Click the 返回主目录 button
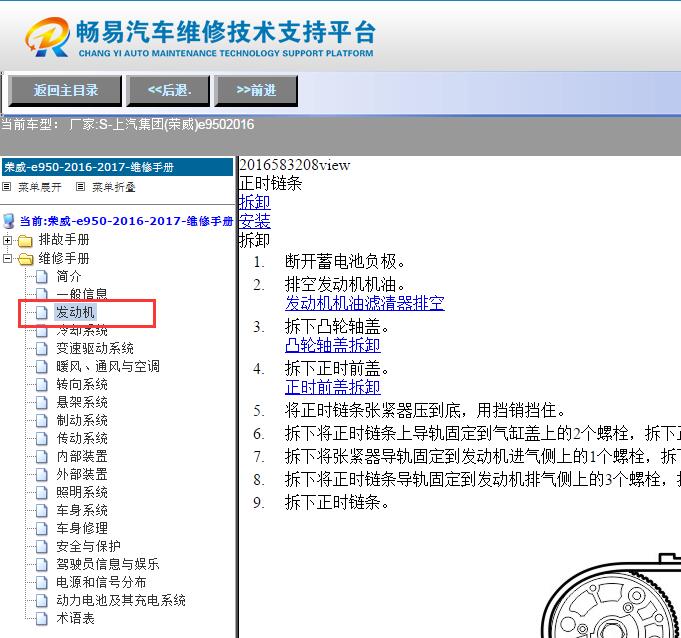The width and height of the screenshot is (681, 638). (65, 90)
